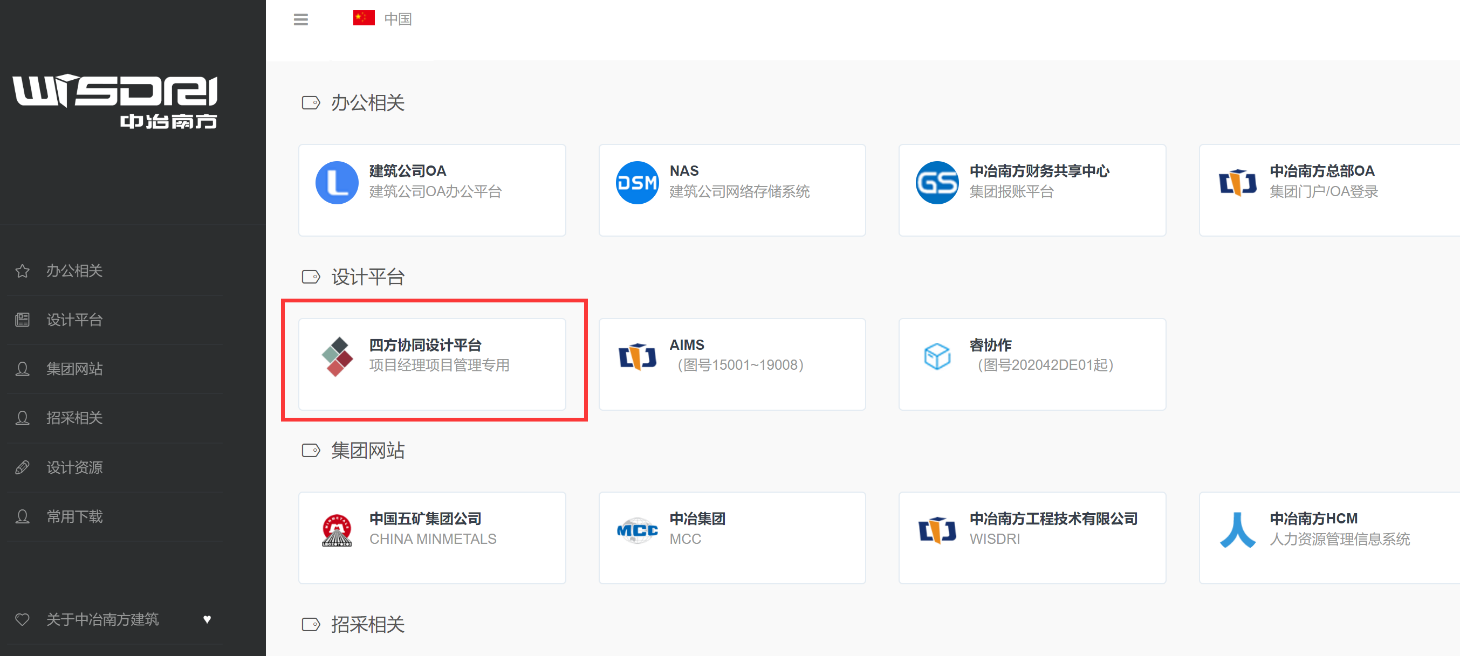Open the blue L icon for 建筑公司OA
Viewport: 1460px width, 656px height.
pyautogui.click(x=337, y=183)
